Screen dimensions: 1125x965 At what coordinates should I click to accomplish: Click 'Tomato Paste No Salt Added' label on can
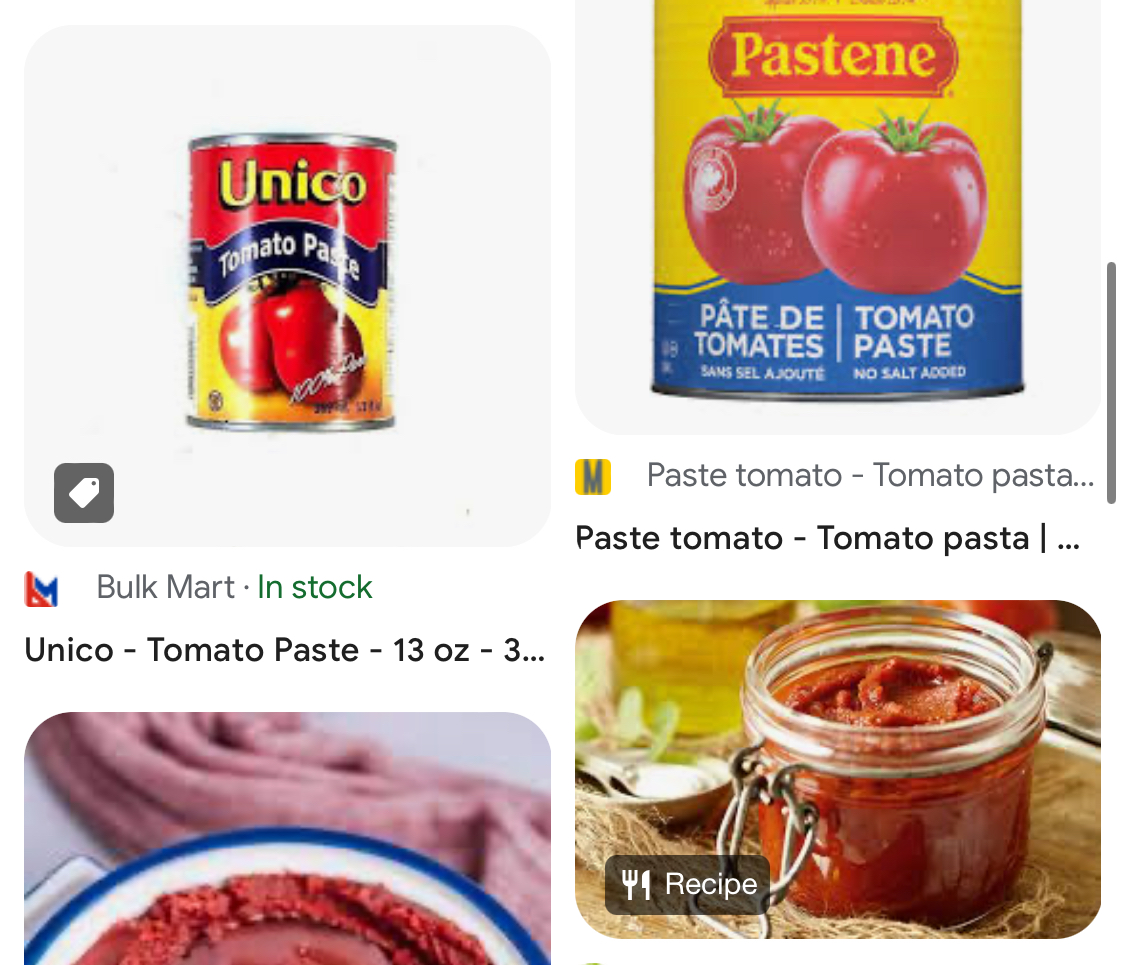(912, 340)
